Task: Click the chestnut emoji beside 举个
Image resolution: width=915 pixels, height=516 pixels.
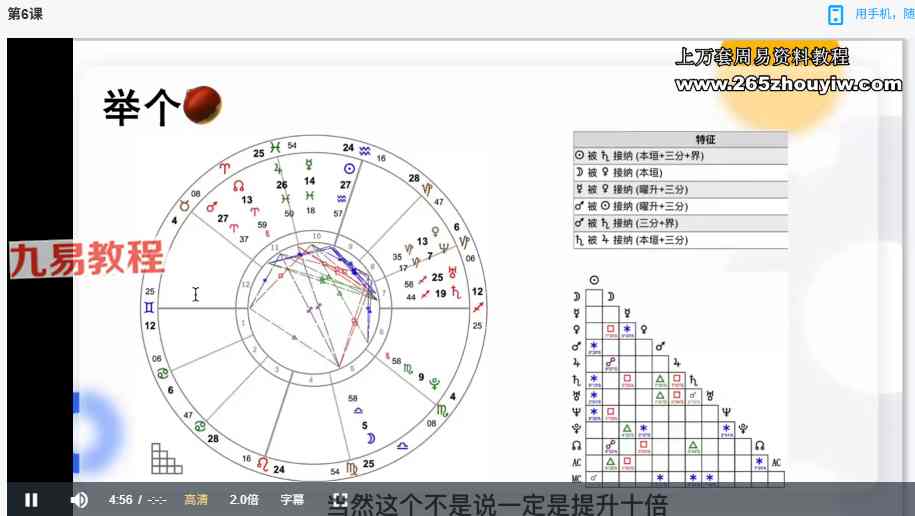Action: (x=202, y=106)
